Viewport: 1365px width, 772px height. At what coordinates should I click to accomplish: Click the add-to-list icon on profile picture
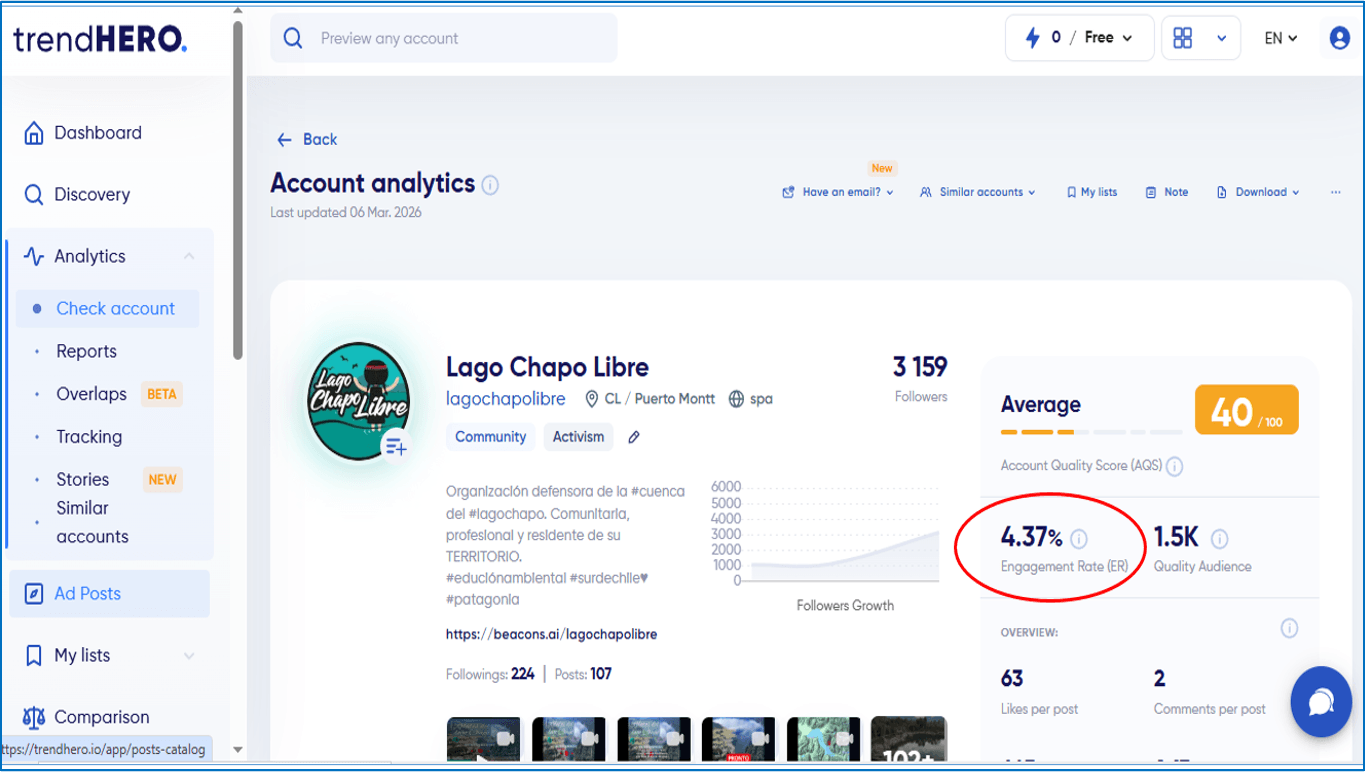pos(396,446)
